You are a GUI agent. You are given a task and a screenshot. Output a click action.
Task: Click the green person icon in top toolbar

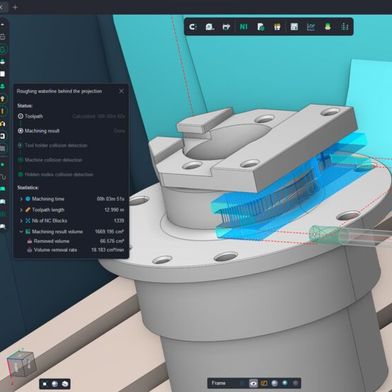click(328, 27)
